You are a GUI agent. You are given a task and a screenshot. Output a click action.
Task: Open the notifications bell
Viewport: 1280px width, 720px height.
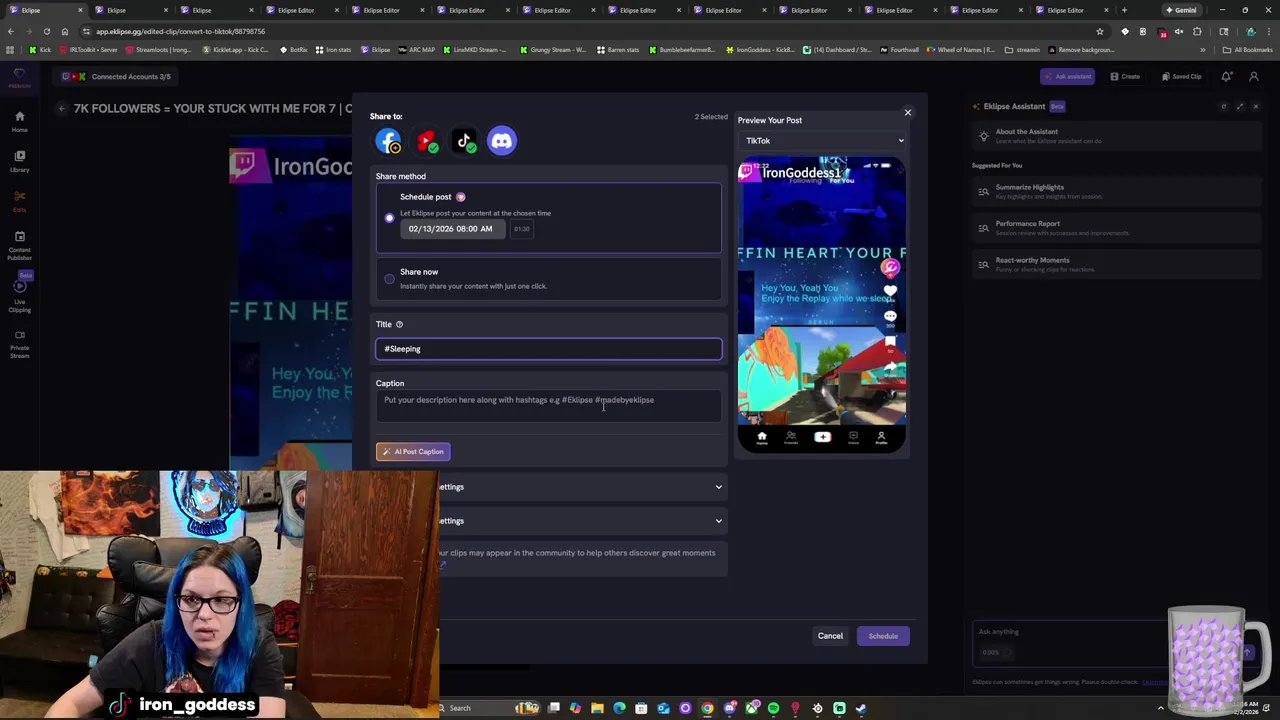click(x=1227, y=77)
